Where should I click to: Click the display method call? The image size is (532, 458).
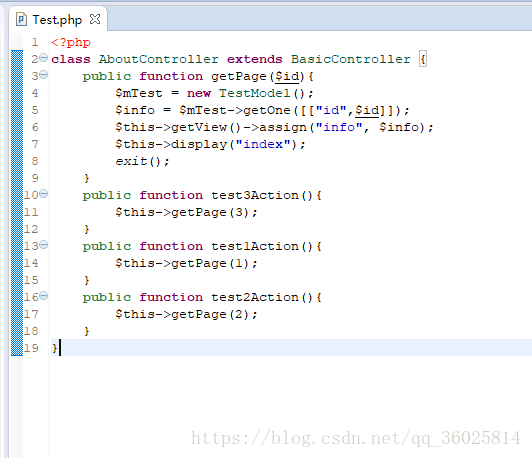199,145
